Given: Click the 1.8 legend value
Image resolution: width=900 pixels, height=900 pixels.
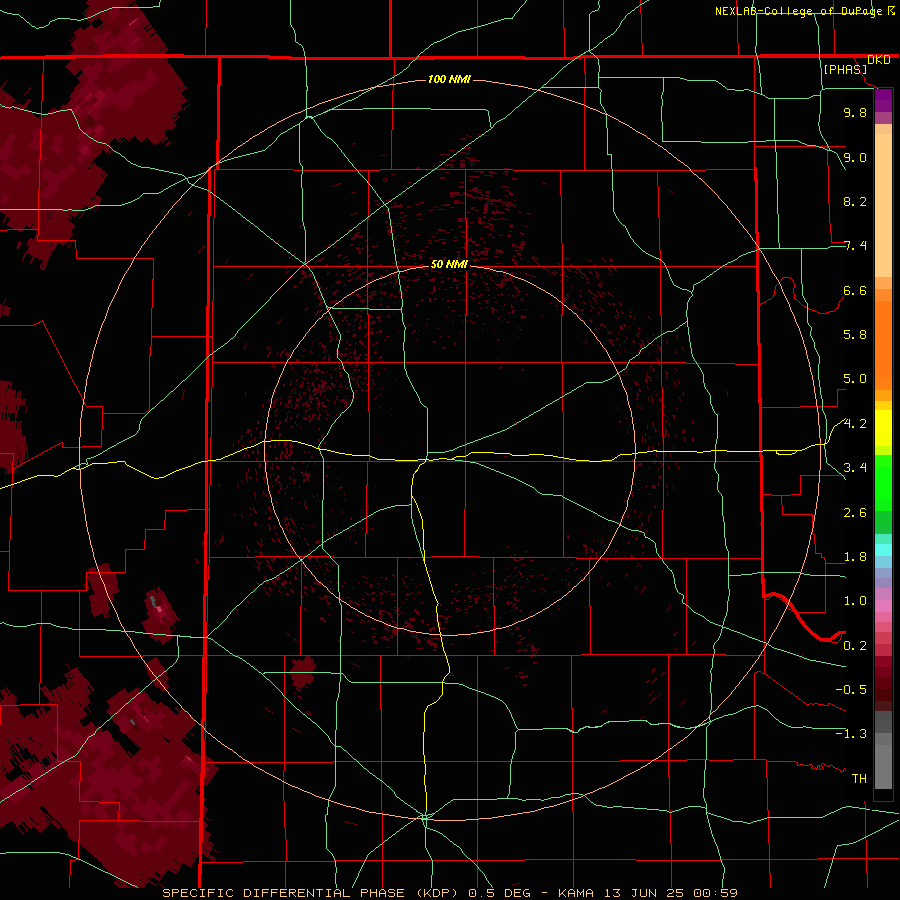Looking at the screenshot, I should click(x=855, y=557).
